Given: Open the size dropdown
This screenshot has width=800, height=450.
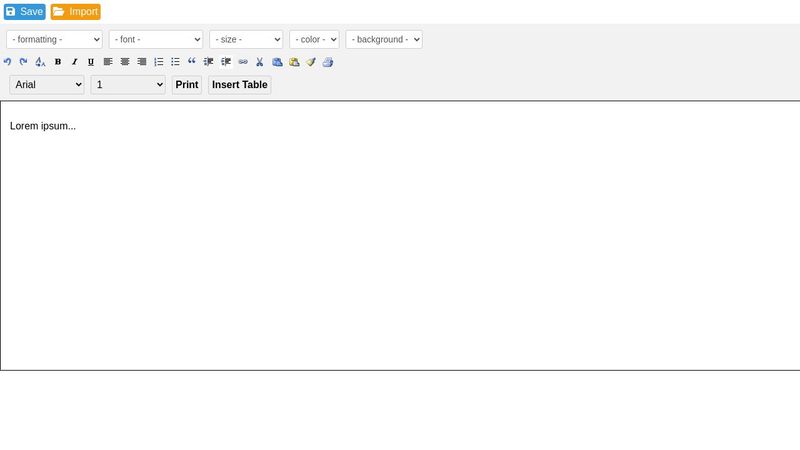Looking at the screenshot, I should (x=246, y=39).
